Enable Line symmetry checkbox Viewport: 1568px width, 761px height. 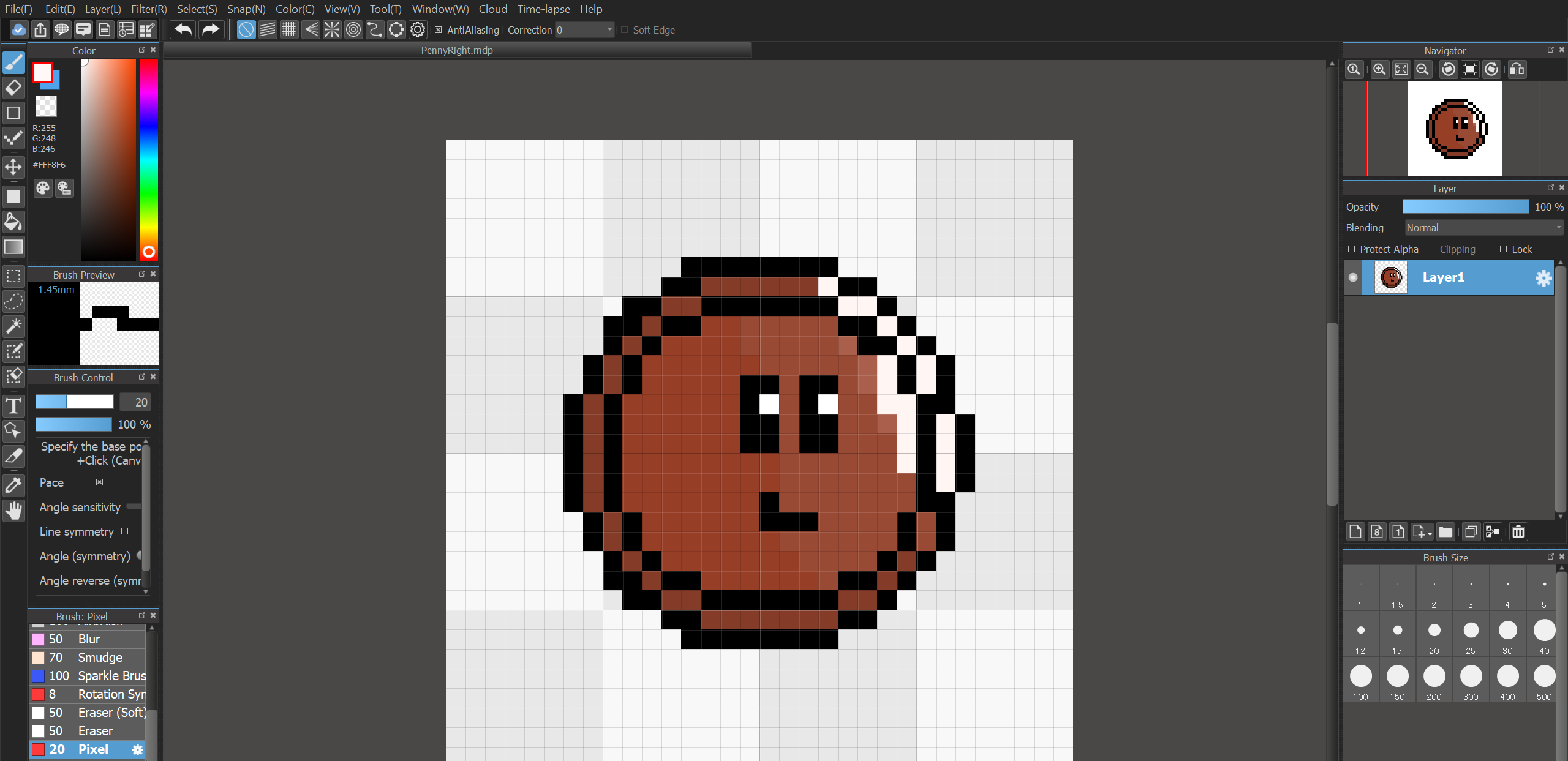125,531
